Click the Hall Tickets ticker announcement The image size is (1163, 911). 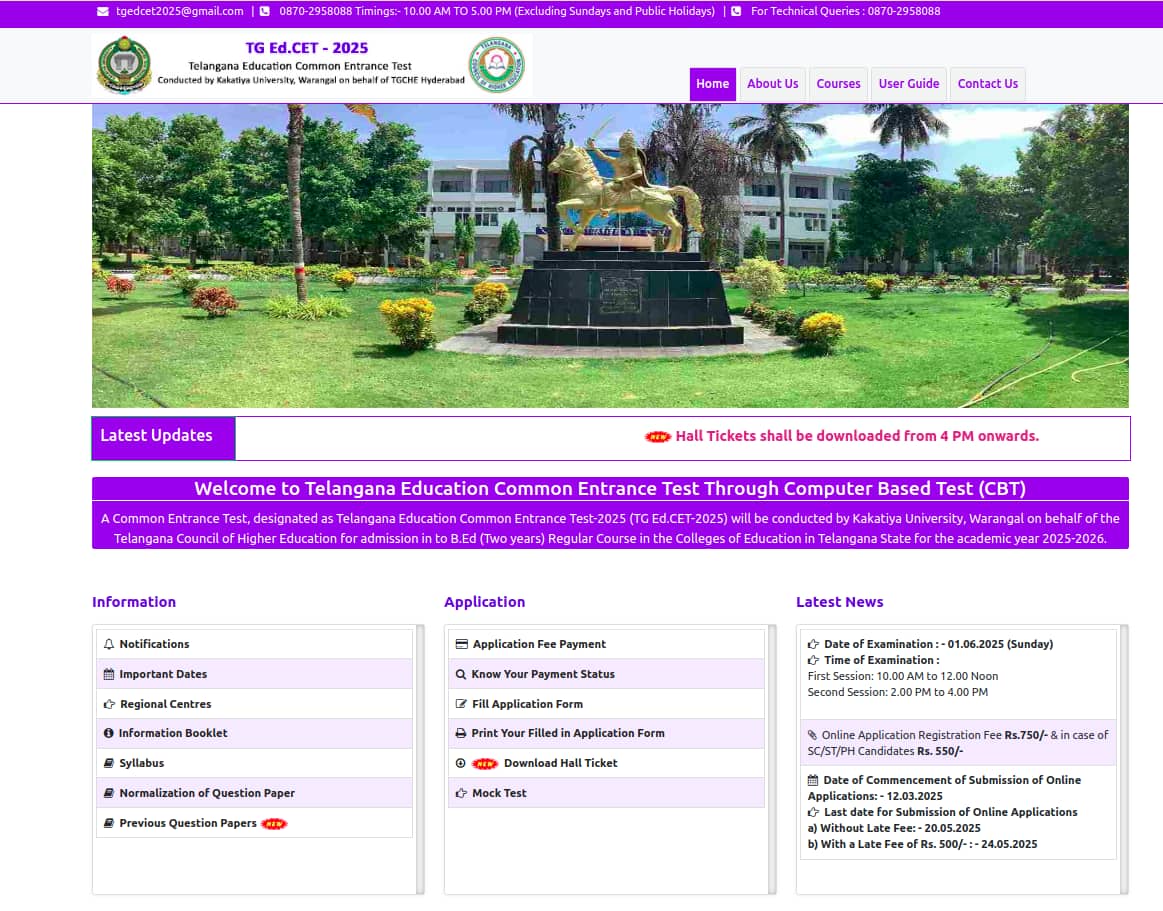click(x=857, y=436)
